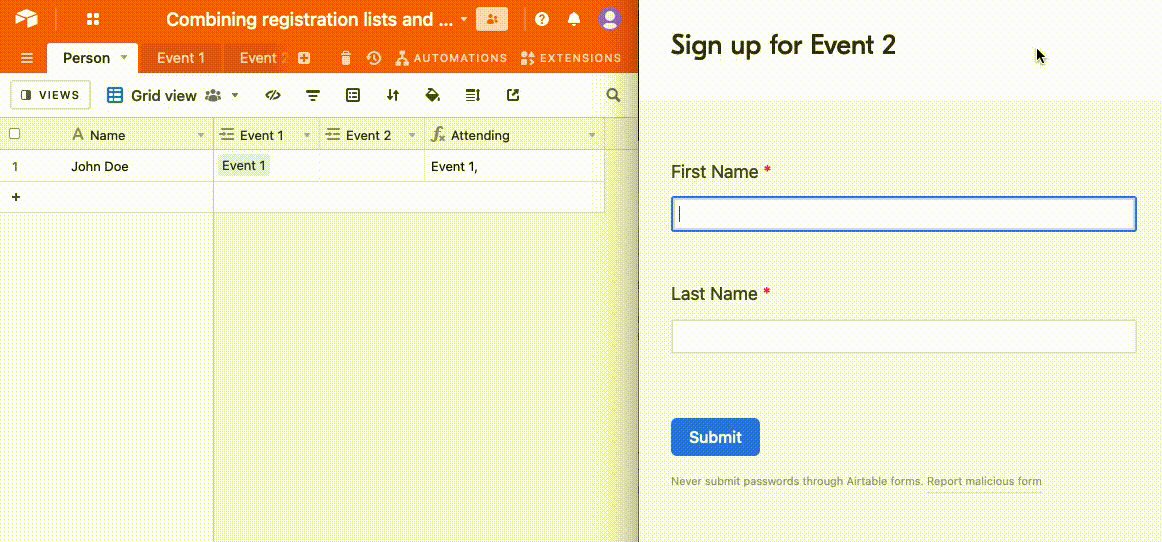Open the share view icon
Viewport: 1162px width, 542px height.
click(x=513, y=96)
